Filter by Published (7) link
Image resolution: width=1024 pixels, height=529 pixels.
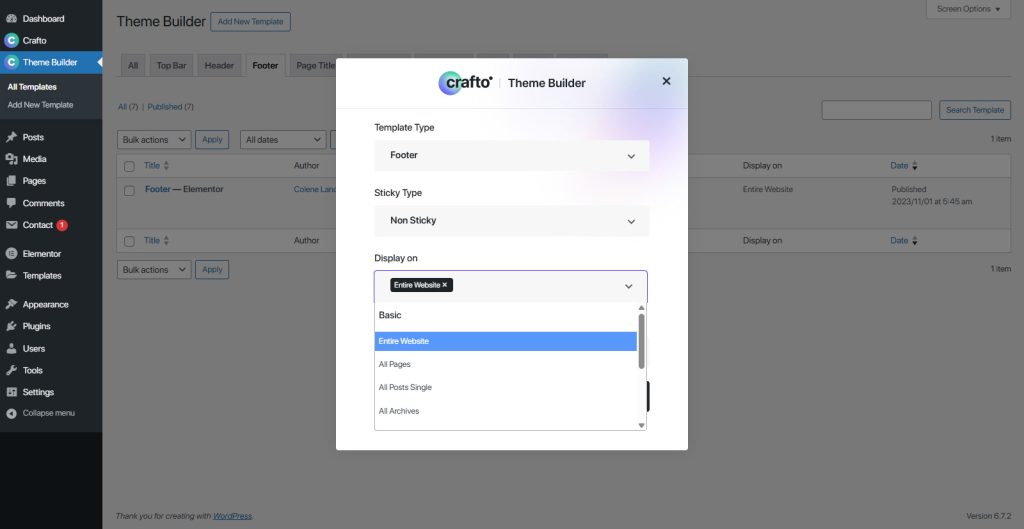pyautogui.click(x=170, y=107)
